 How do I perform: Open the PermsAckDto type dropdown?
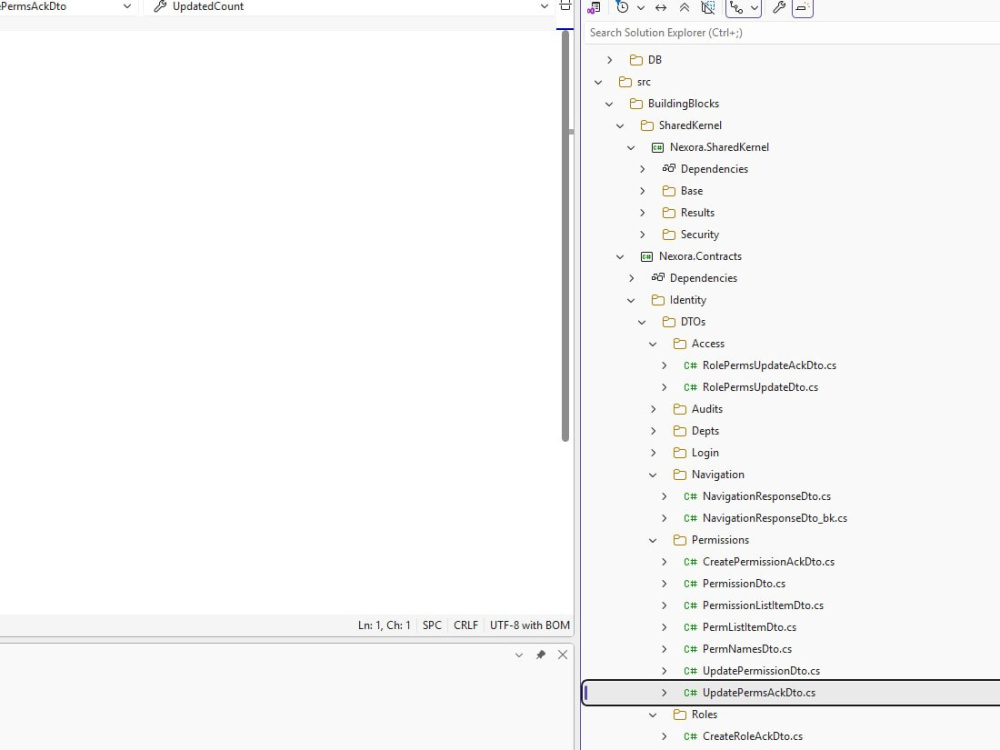click(127, 6)
